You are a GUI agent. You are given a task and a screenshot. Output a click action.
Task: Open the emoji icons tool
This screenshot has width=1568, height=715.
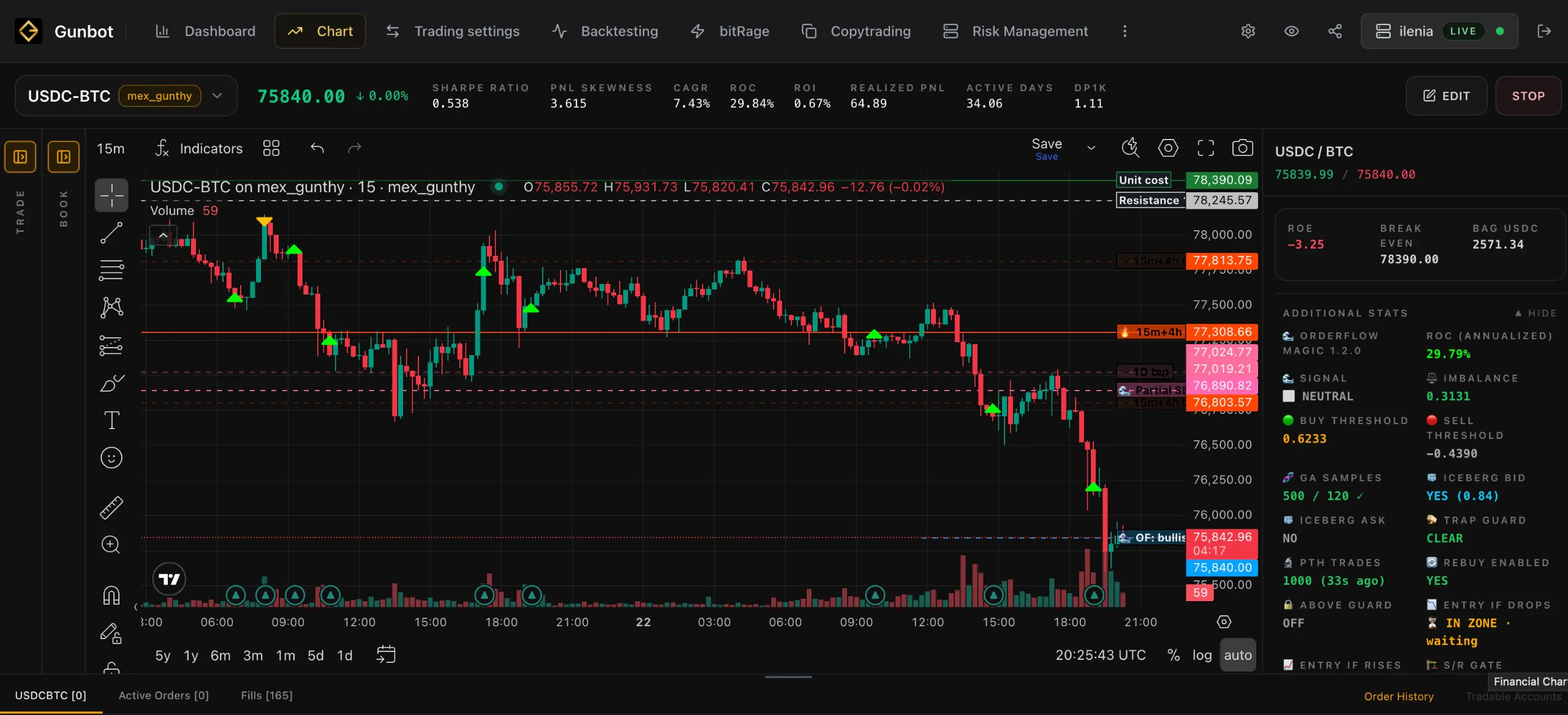111,458
